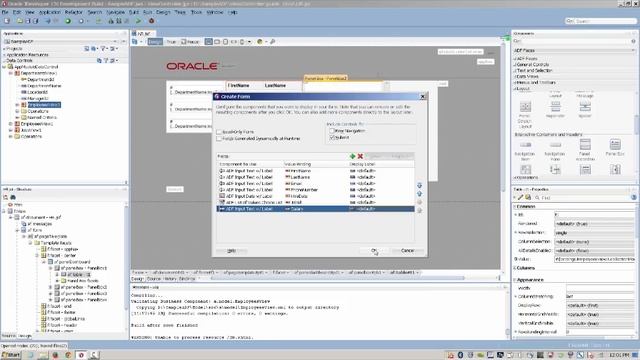
Task: Switch to the Source editor tab
Action: (x=153, y=279)
